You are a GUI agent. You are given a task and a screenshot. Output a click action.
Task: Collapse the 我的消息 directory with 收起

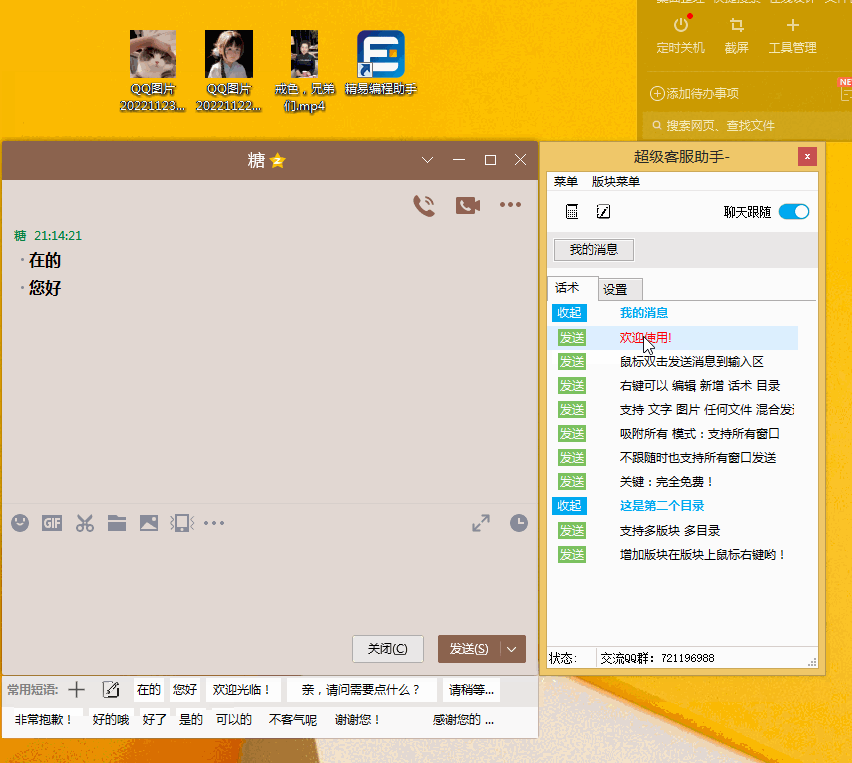570,313
